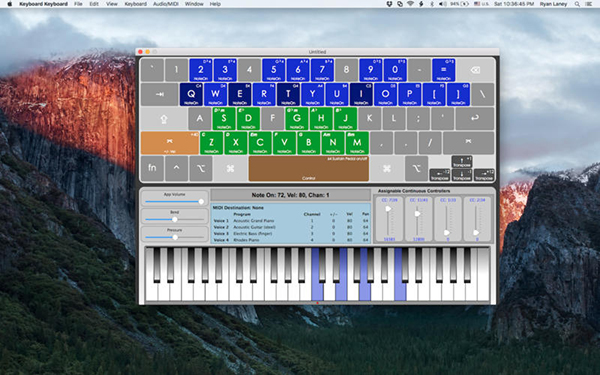Click the gray A key
600x375 pixels.
(x=199, y=119)
